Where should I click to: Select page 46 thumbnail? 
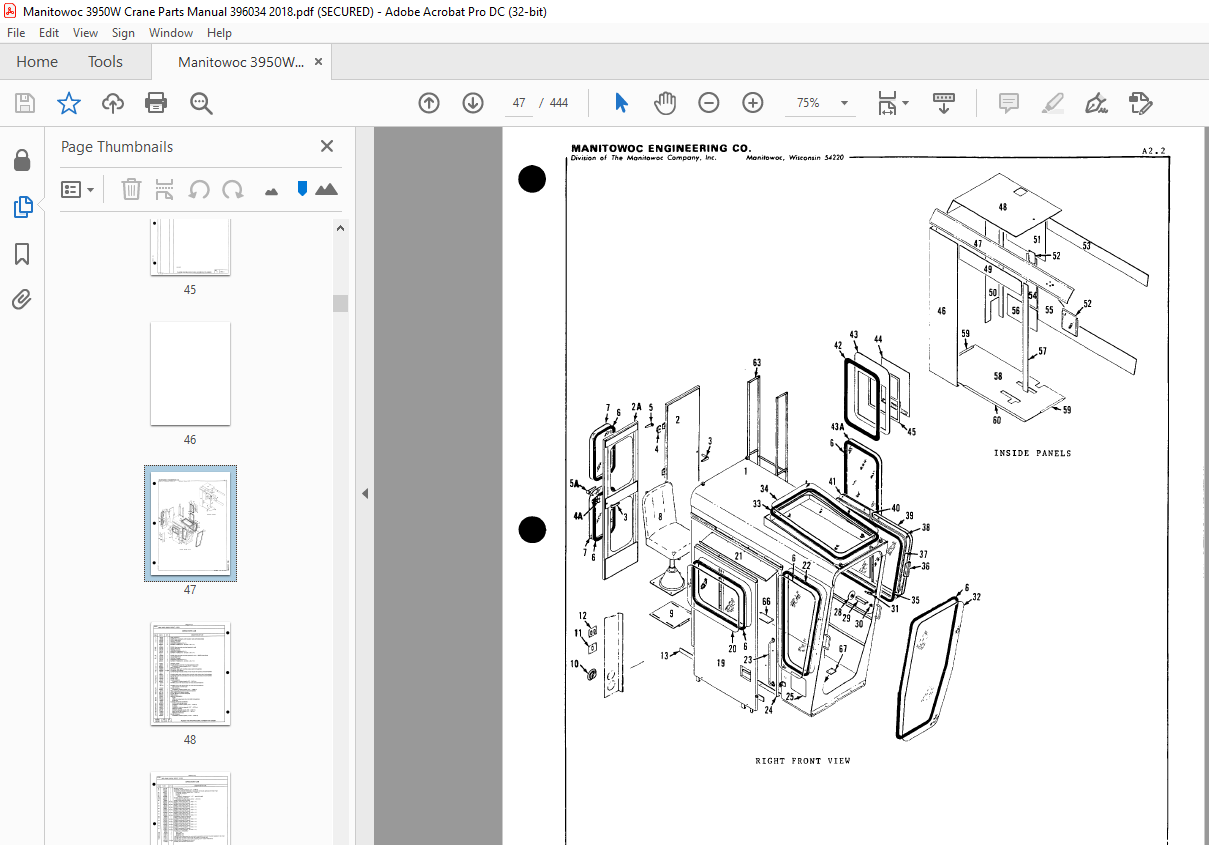coord(190,374)
